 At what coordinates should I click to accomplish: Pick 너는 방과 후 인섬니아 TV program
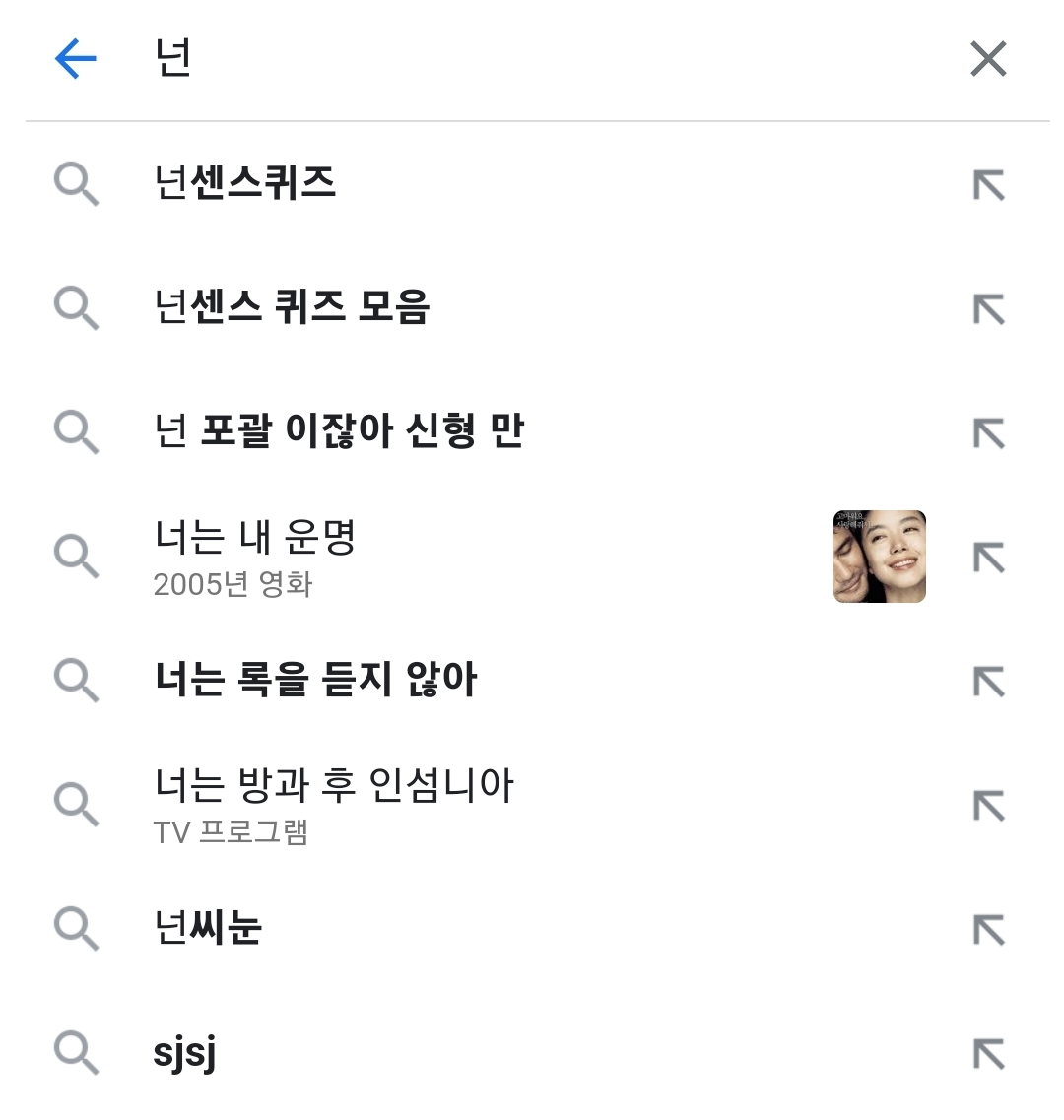point(333,804)
